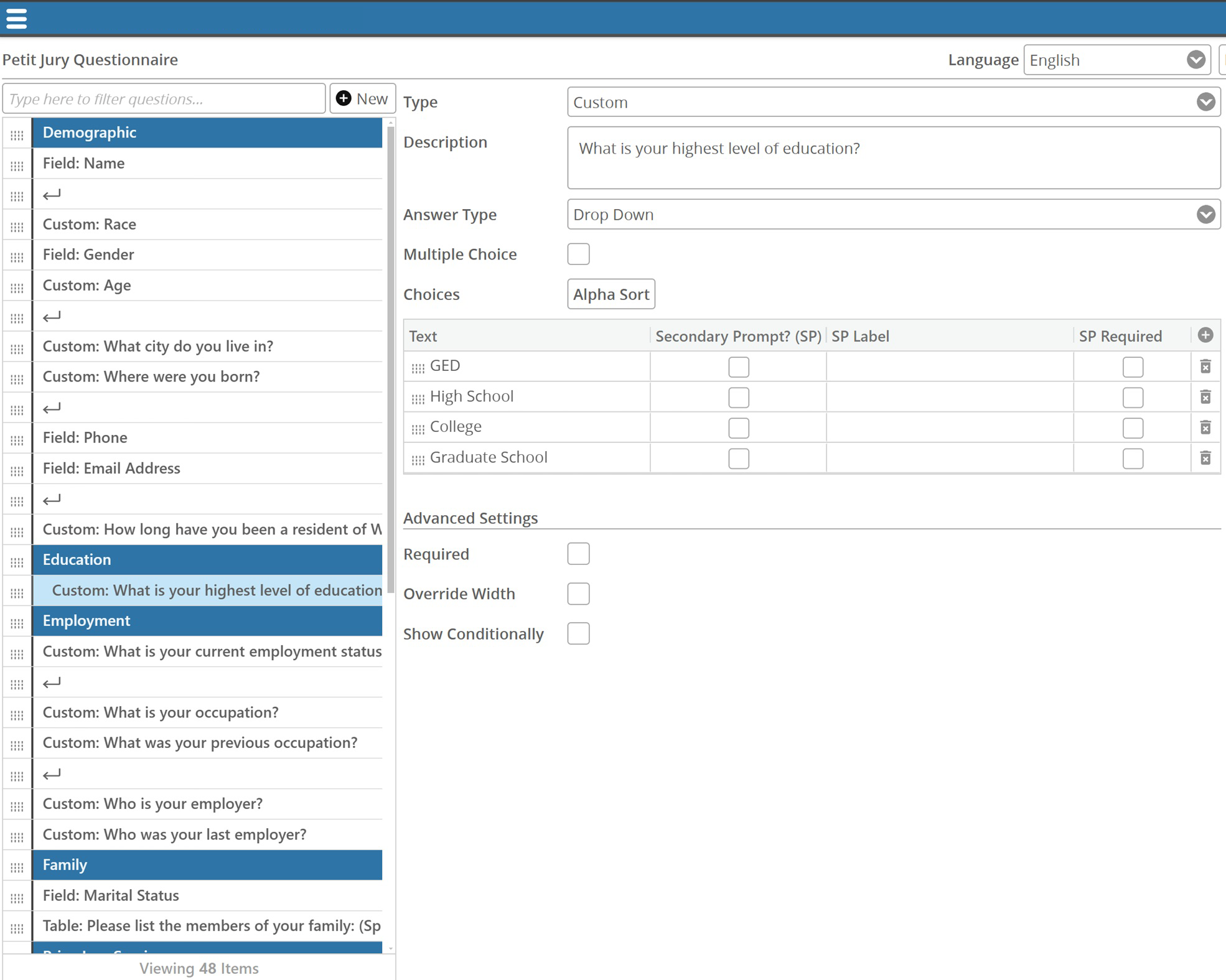Add a new choice with plus icon
1226x980 pixels.
pyautogui.click(x=1205, y=335)
